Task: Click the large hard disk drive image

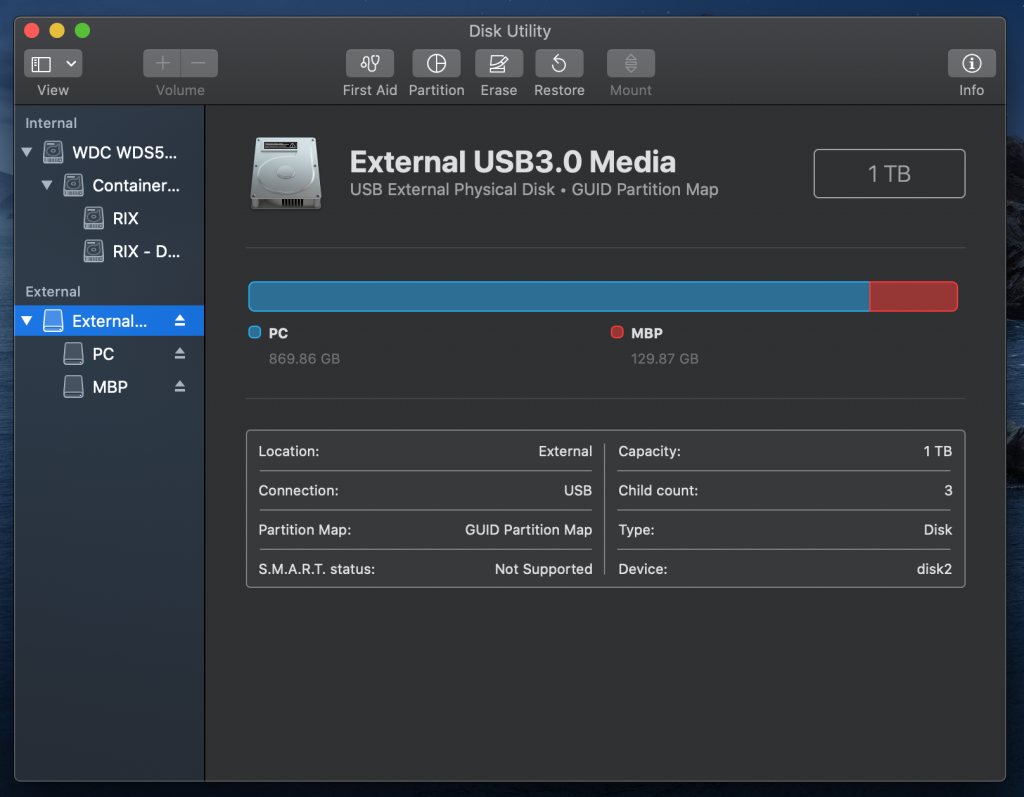Action: (x=286, y=173)
